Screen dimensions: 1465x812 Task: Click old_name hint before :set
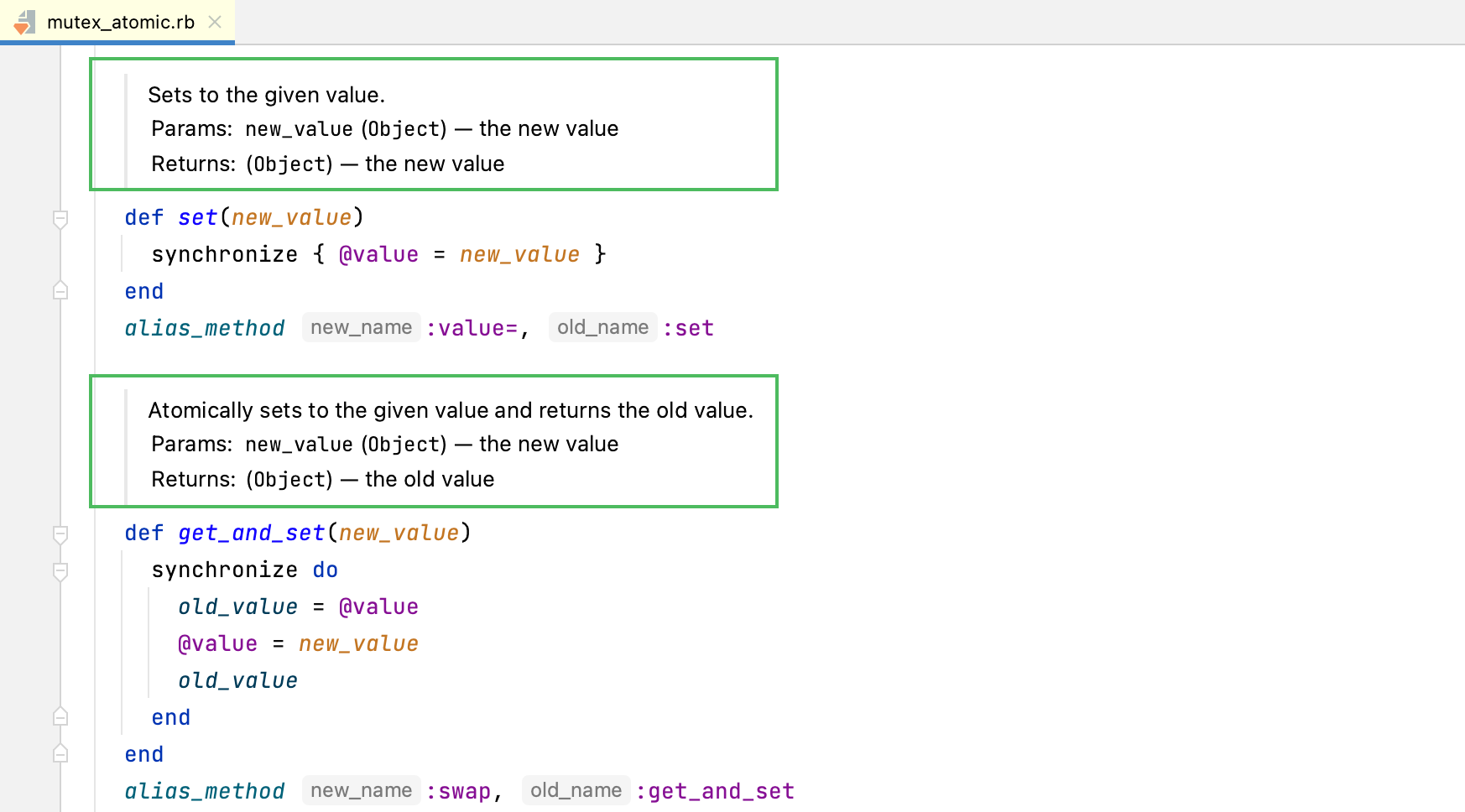(x=602, y=328)
